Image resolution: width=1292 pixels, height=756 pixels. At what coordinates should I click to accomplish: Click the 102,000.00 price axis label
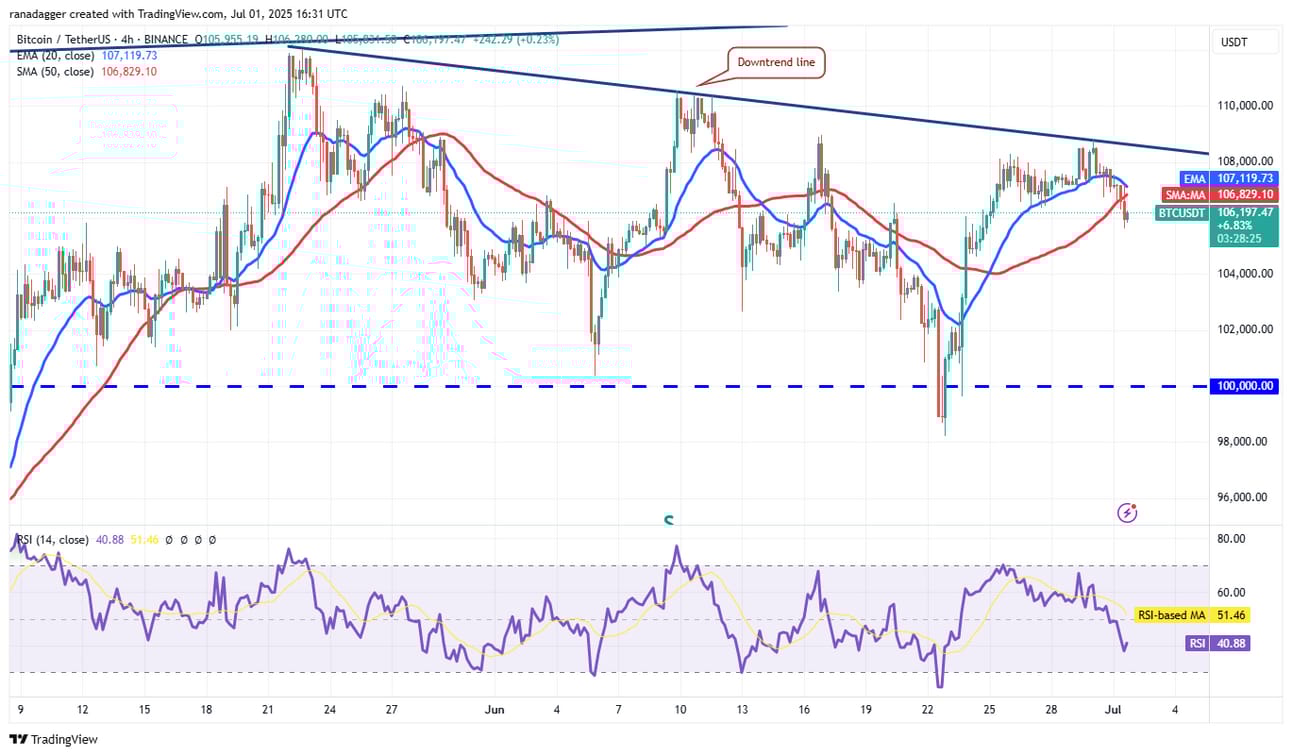point(1243,329)
